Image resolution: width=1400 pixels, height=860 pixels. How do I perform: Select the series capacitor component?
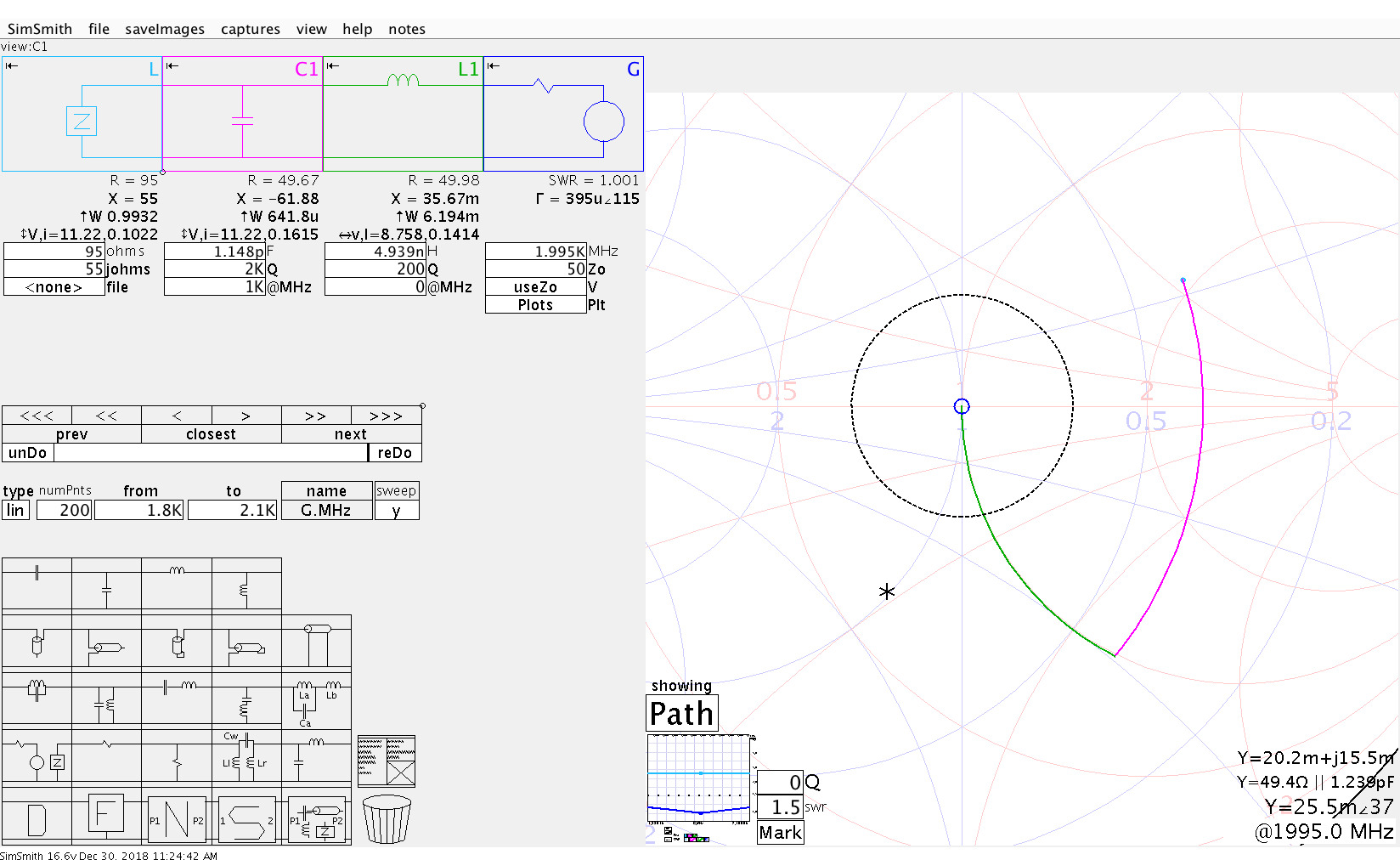(x=37, y=584)
